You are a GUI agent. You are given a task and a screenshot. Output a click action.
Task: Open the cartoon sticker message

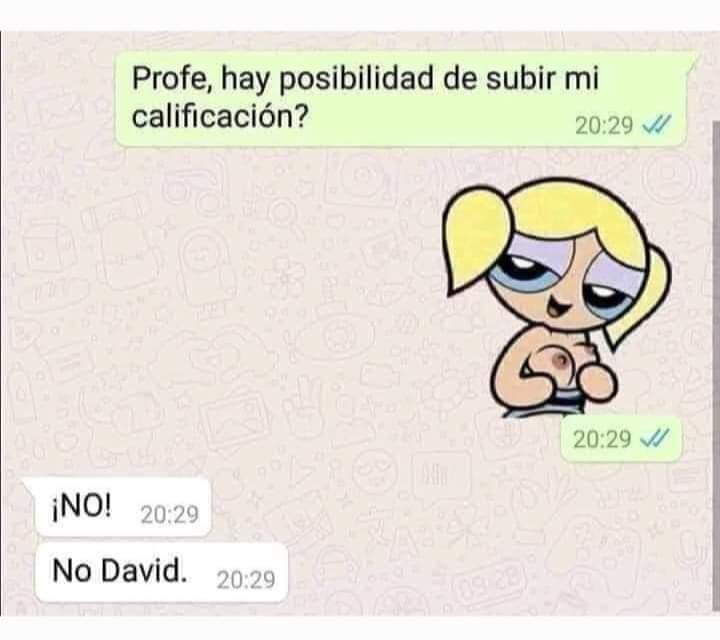coord(557,298)
